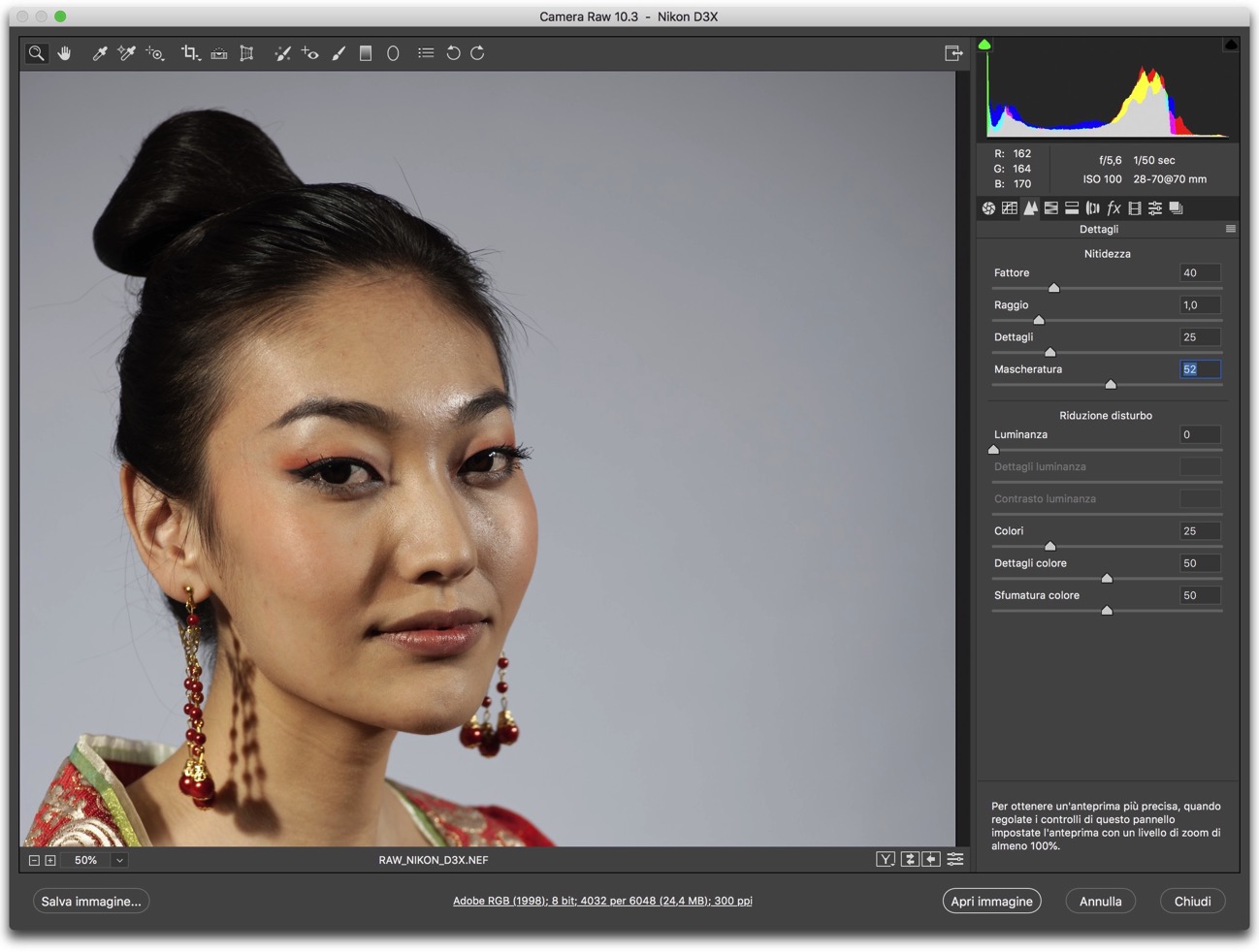Open the Effects (fx) tab

[1114, 208]
